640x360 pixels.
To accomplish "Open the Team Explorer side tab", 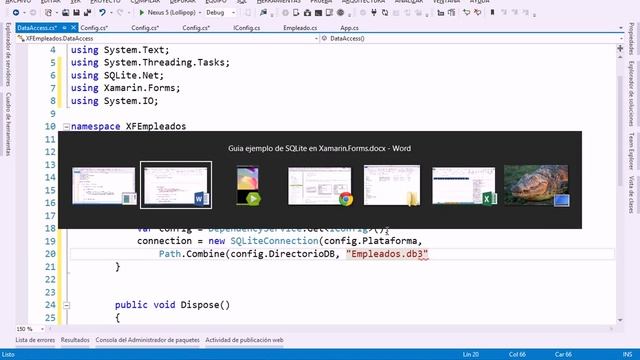I will (631, 151).
